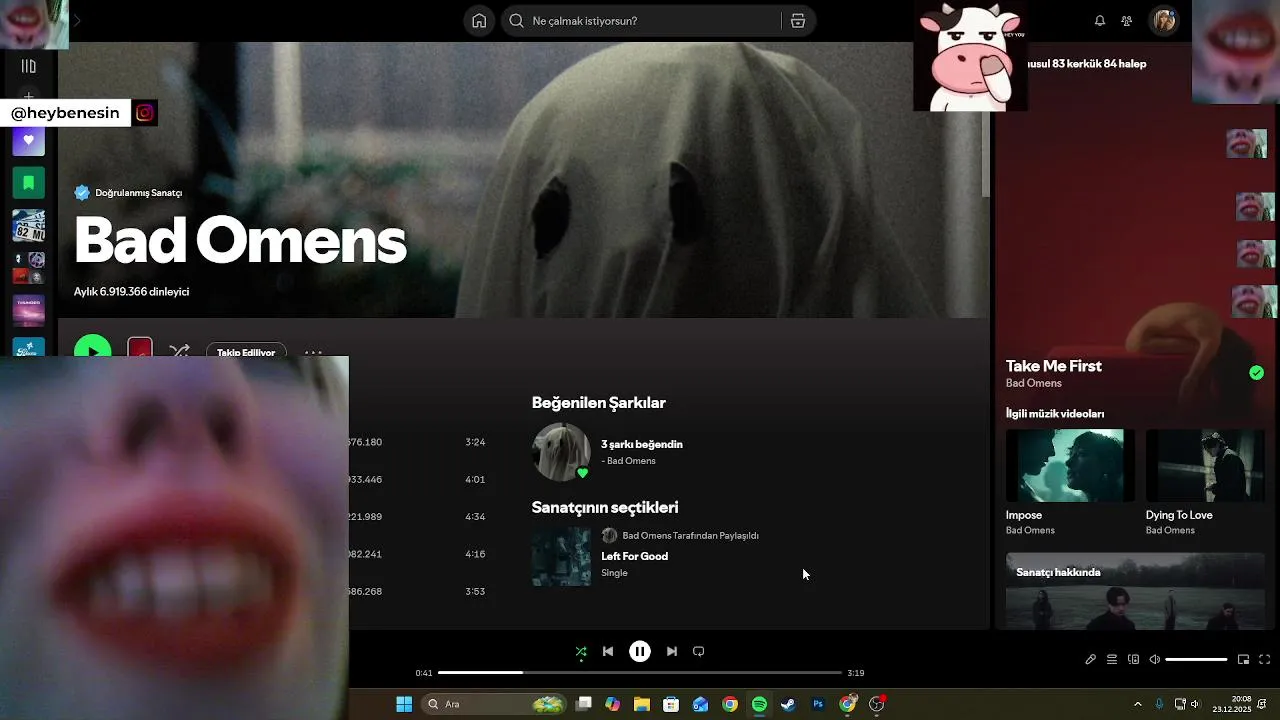Open OBS Studio from the taskbar

pyautogui.click(x=877, y=704)
